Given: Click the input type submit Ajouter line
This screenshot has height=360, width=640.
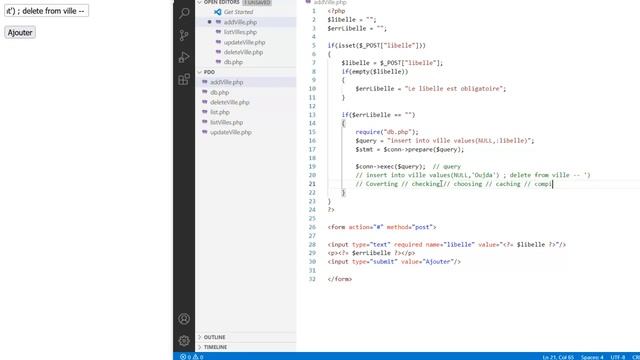Looking at the screenshot, I should 394,262.
